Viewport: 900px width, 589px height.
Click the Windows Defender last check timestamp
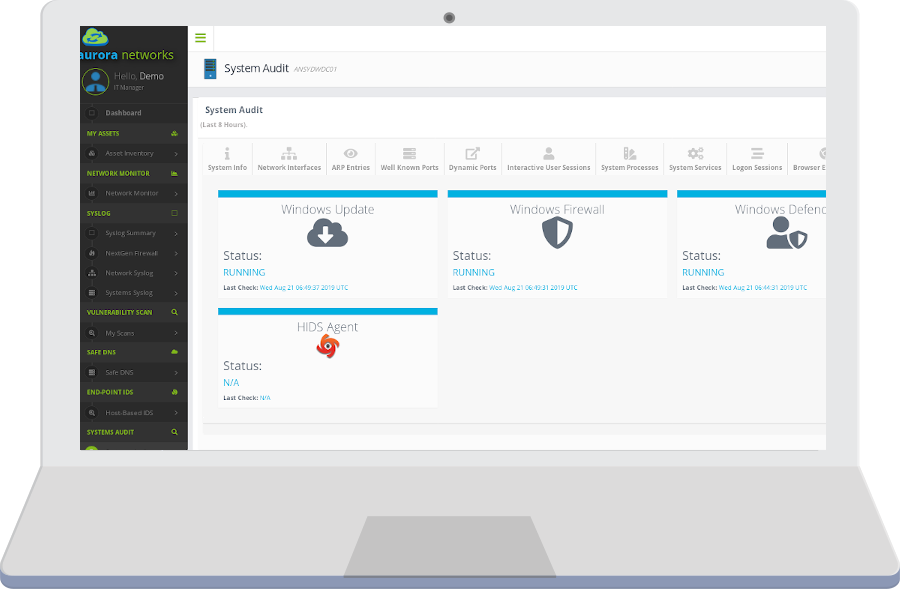tap(763, 288)
